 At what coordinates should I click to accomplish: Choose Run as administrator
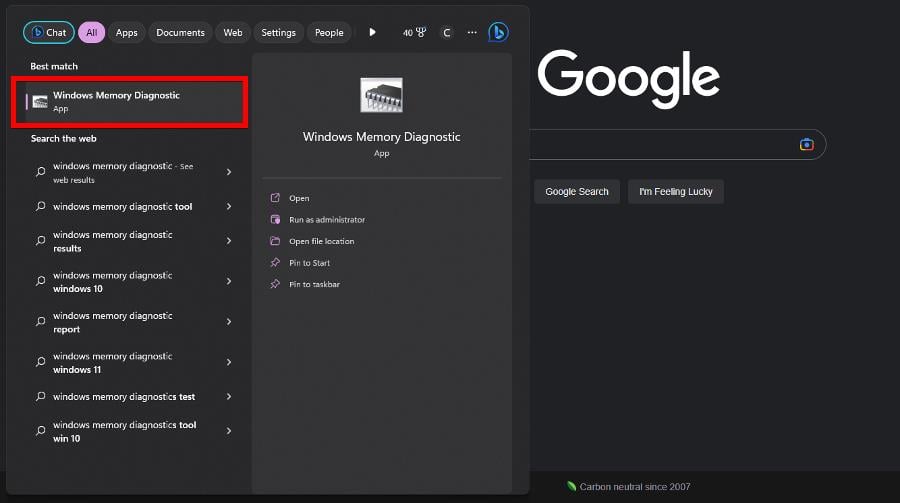(x=327, y=220)
